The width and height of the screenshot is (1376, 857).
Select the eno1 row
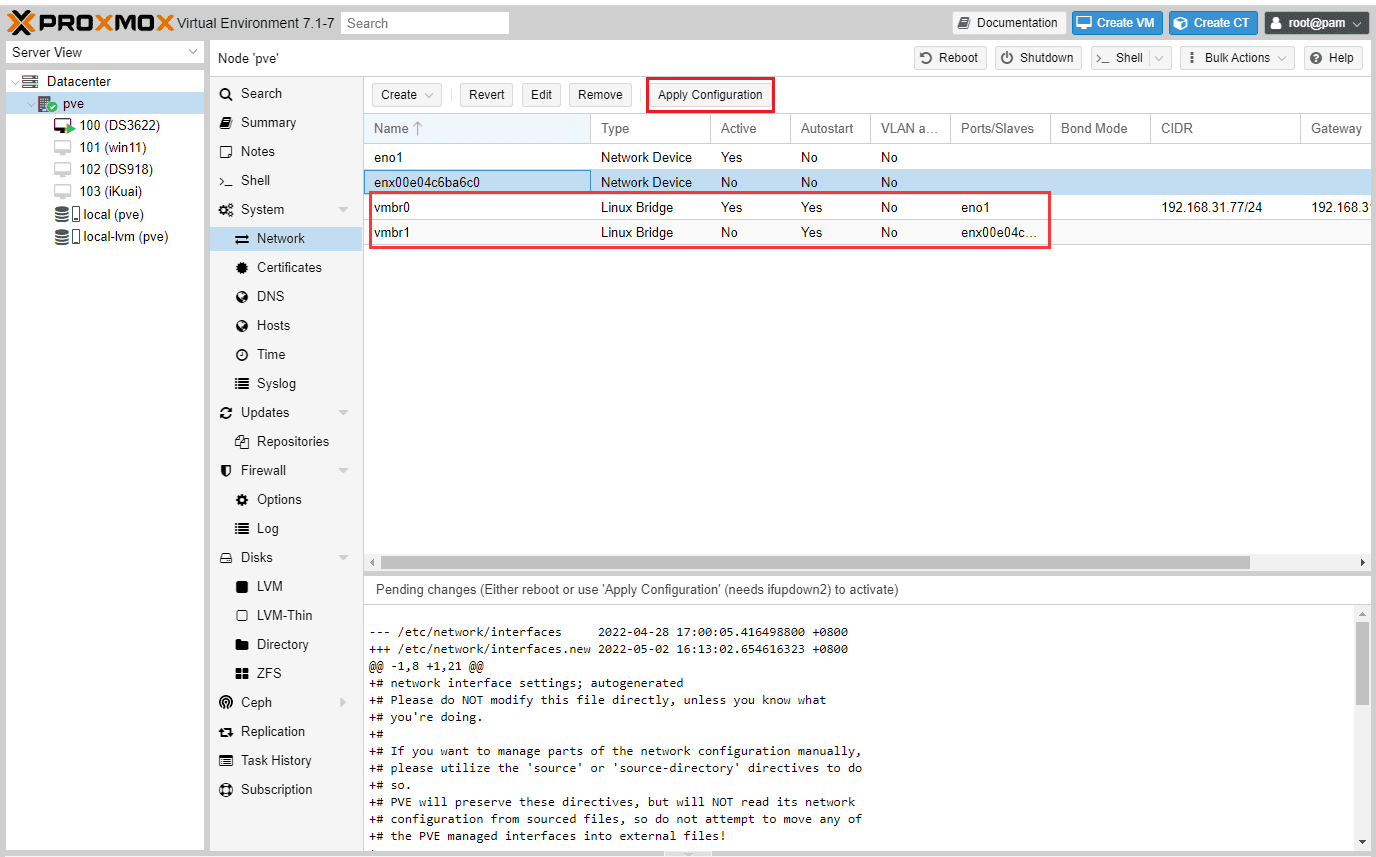pyautogui.click(x=866, y=157)
